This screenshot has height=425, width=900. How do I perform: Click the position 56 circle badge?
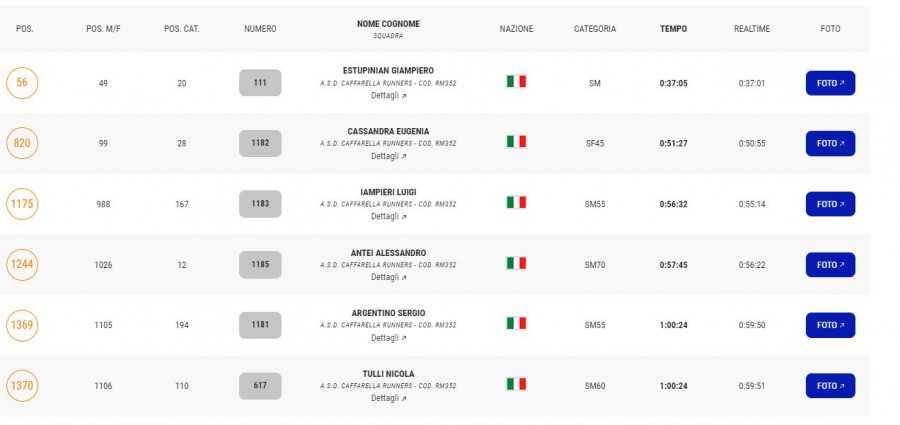pyautogui.click(x=22, y=83)
